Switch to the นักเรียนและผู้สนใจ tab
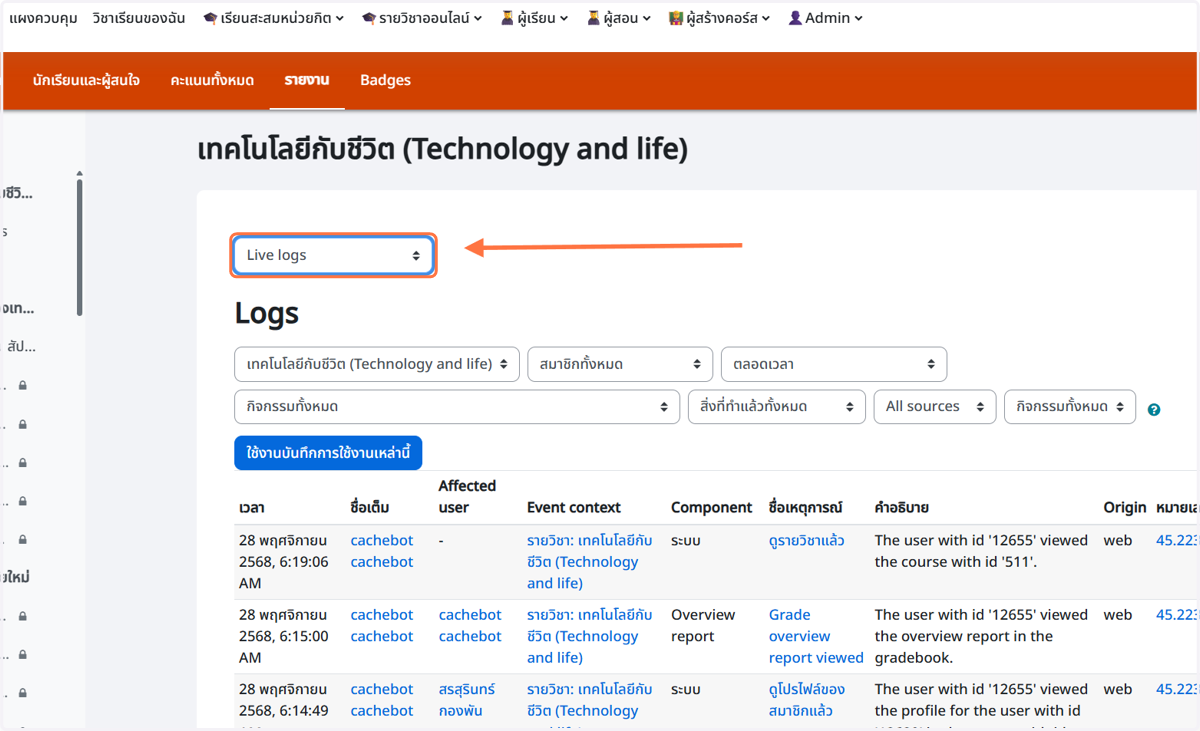The height and width of the screenshot is (731, 1200). [86, 80]
